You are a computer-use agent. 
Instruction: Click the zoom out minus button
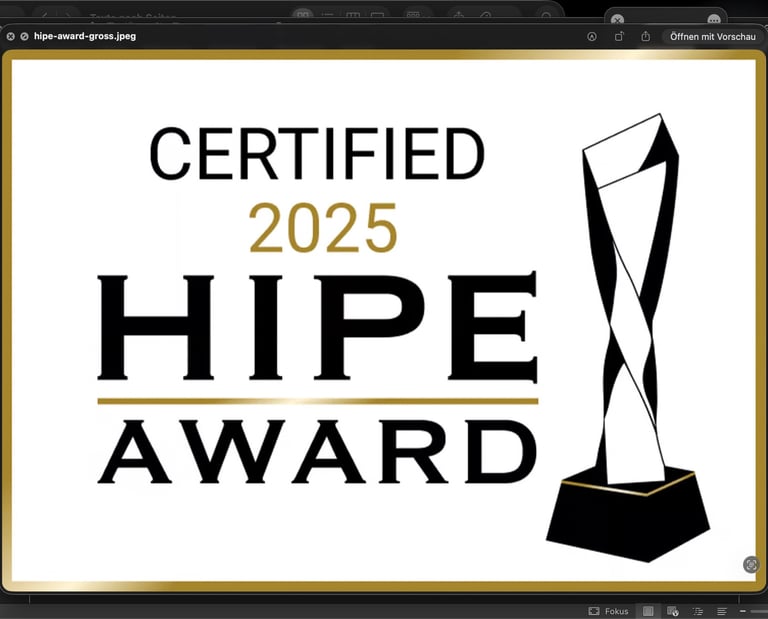[743, 611]
